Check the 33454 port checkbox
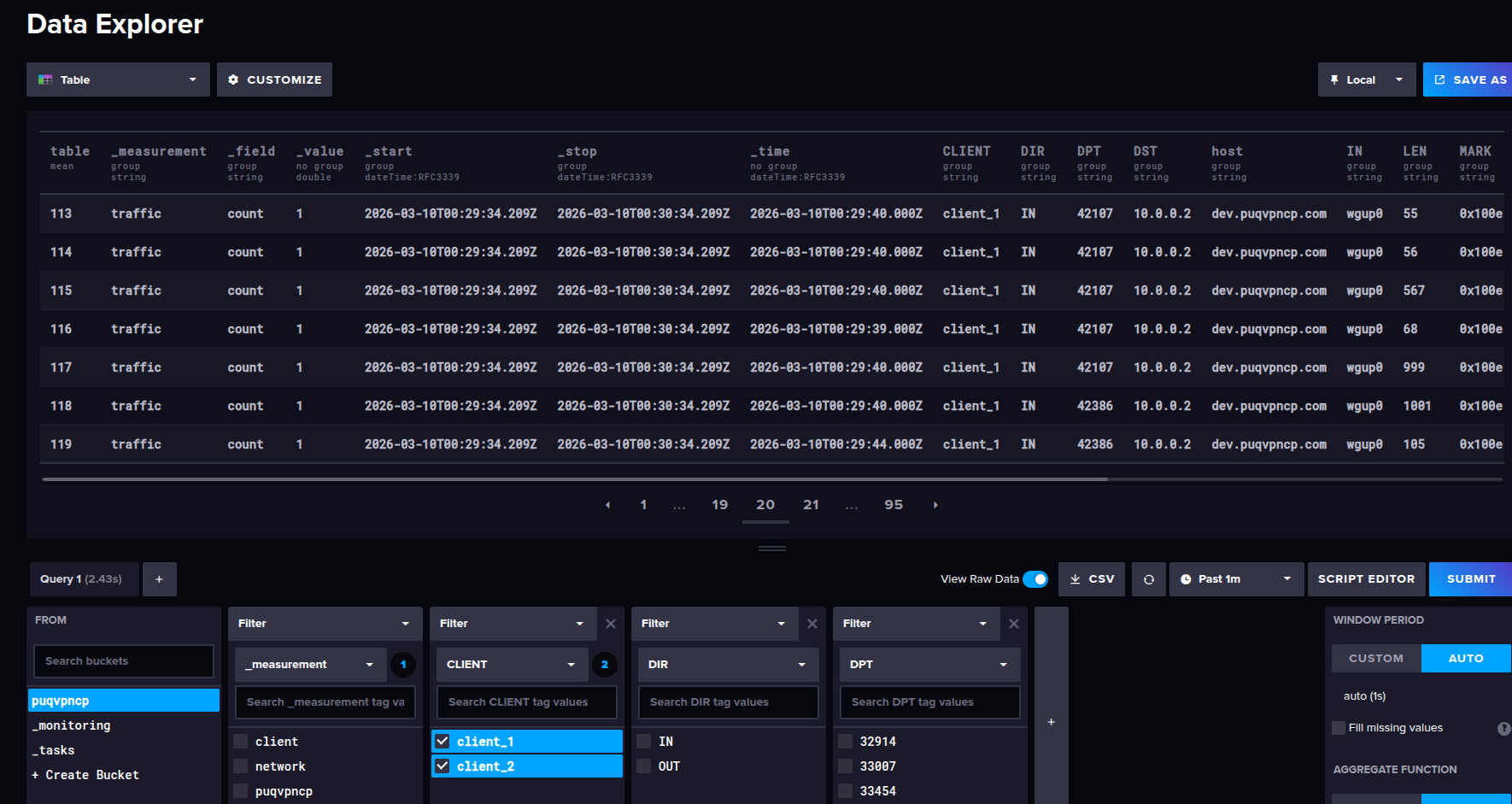The height and width of the screenshot is (804, 1512). pos(846,791)
